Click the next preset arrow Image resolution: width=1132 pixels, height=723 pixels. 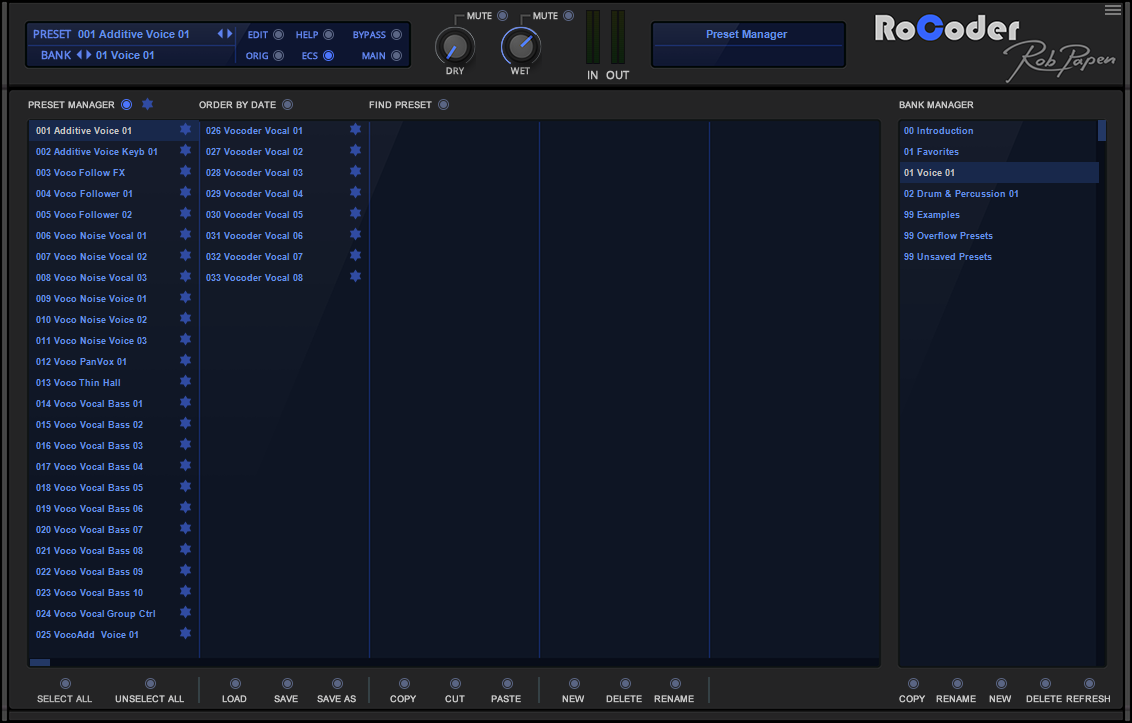point(231,33)
